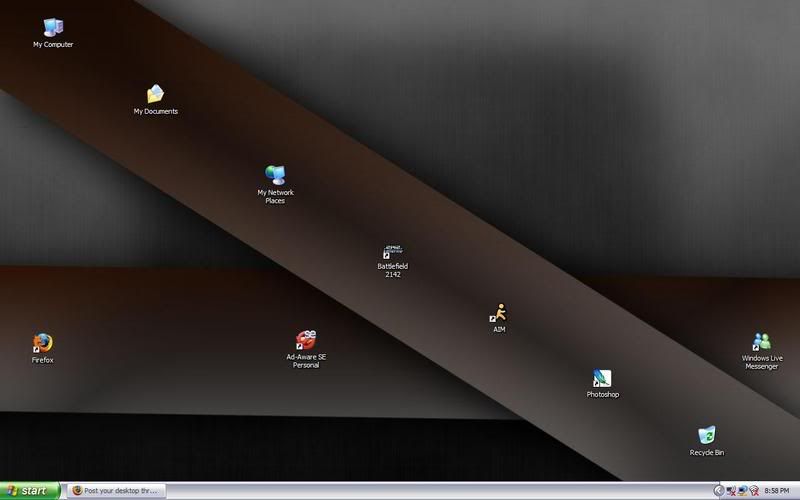Click the 'Recycle Bin' label text
The image size is (800, 500).
pyautogui.click(x=706, y=453)
